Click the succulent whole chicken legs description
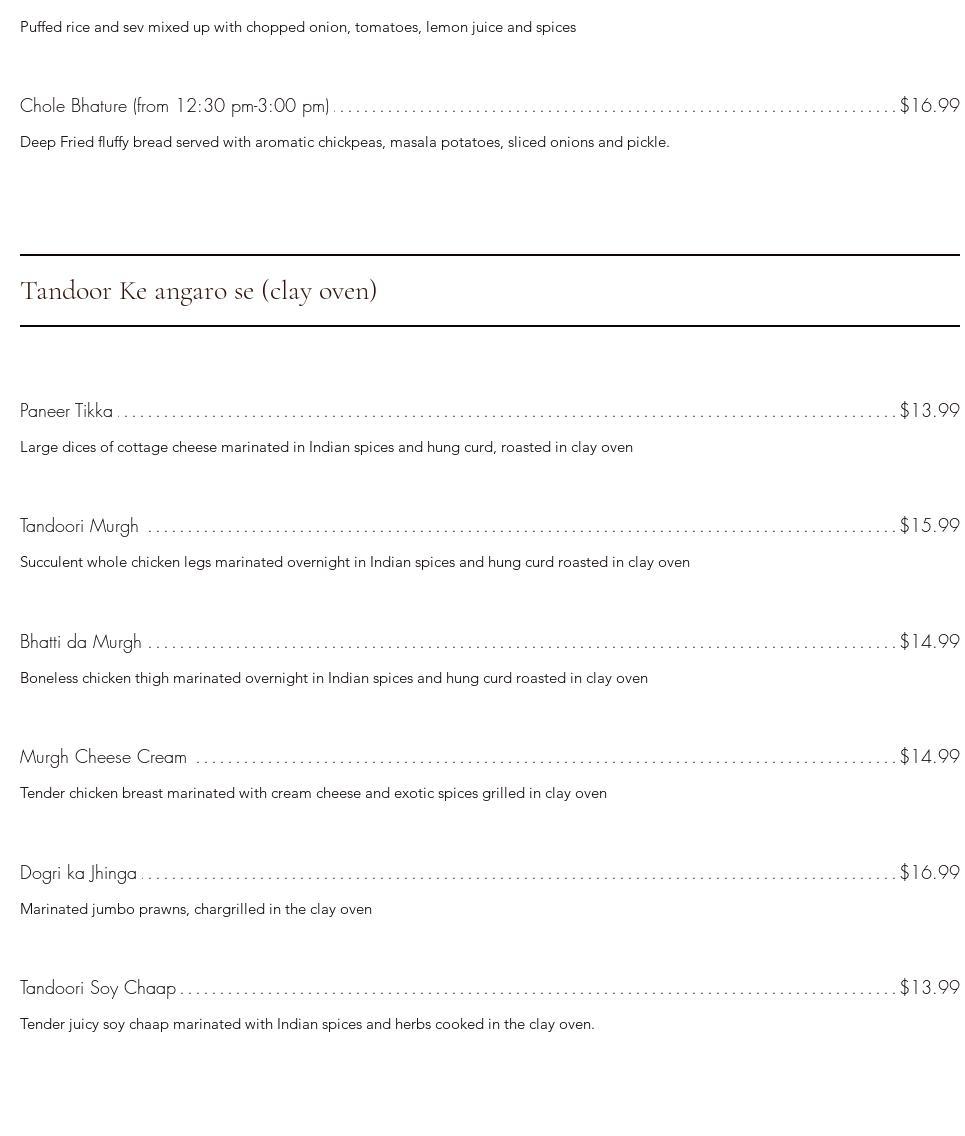This screenshot has height=1136, width=965. tap(354, 563)
